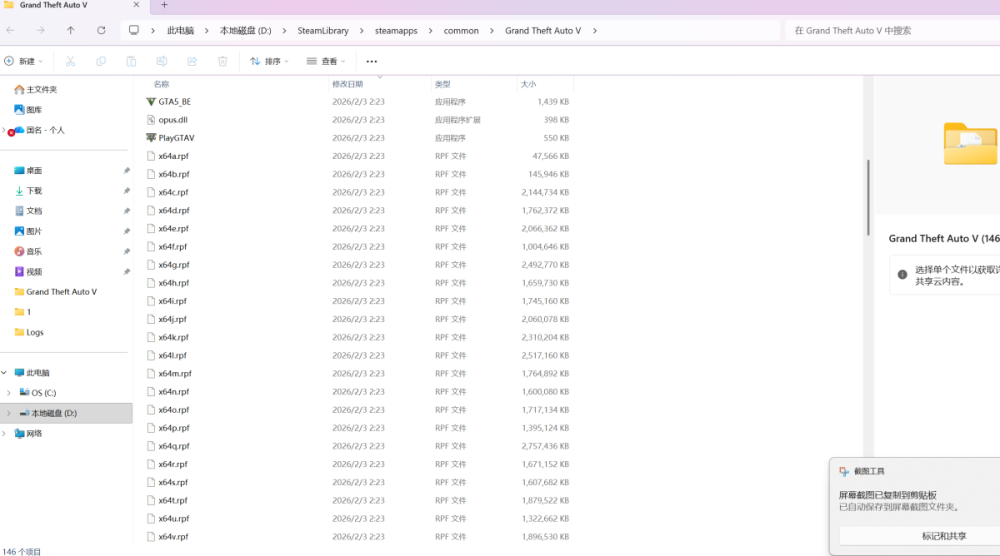
Task: Click the Up directory arrow icon
Action: (71, 30)
